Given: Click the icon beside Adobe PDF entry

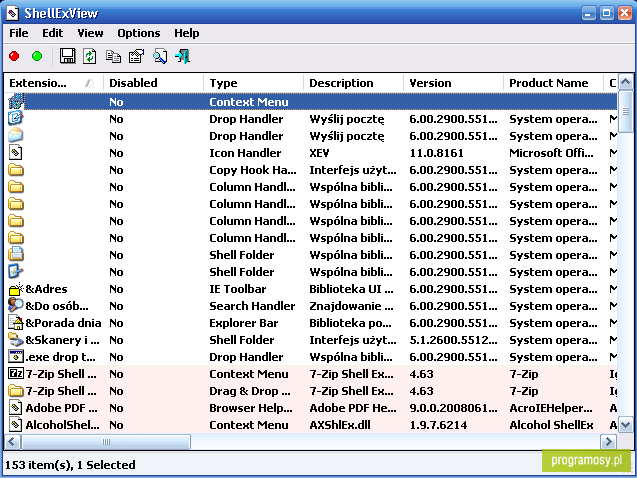Looking at the screenshot, I should [x=16, y=407].
